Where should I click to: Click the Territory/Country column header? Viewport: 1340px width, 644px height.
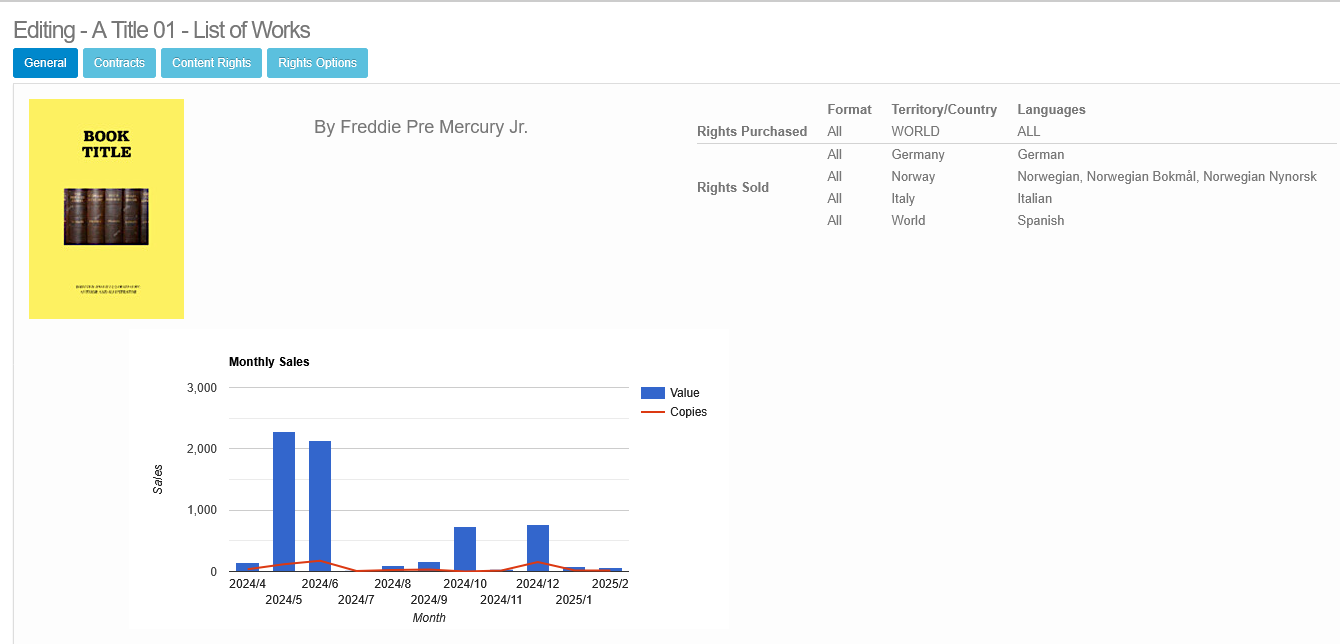(944, 110)
